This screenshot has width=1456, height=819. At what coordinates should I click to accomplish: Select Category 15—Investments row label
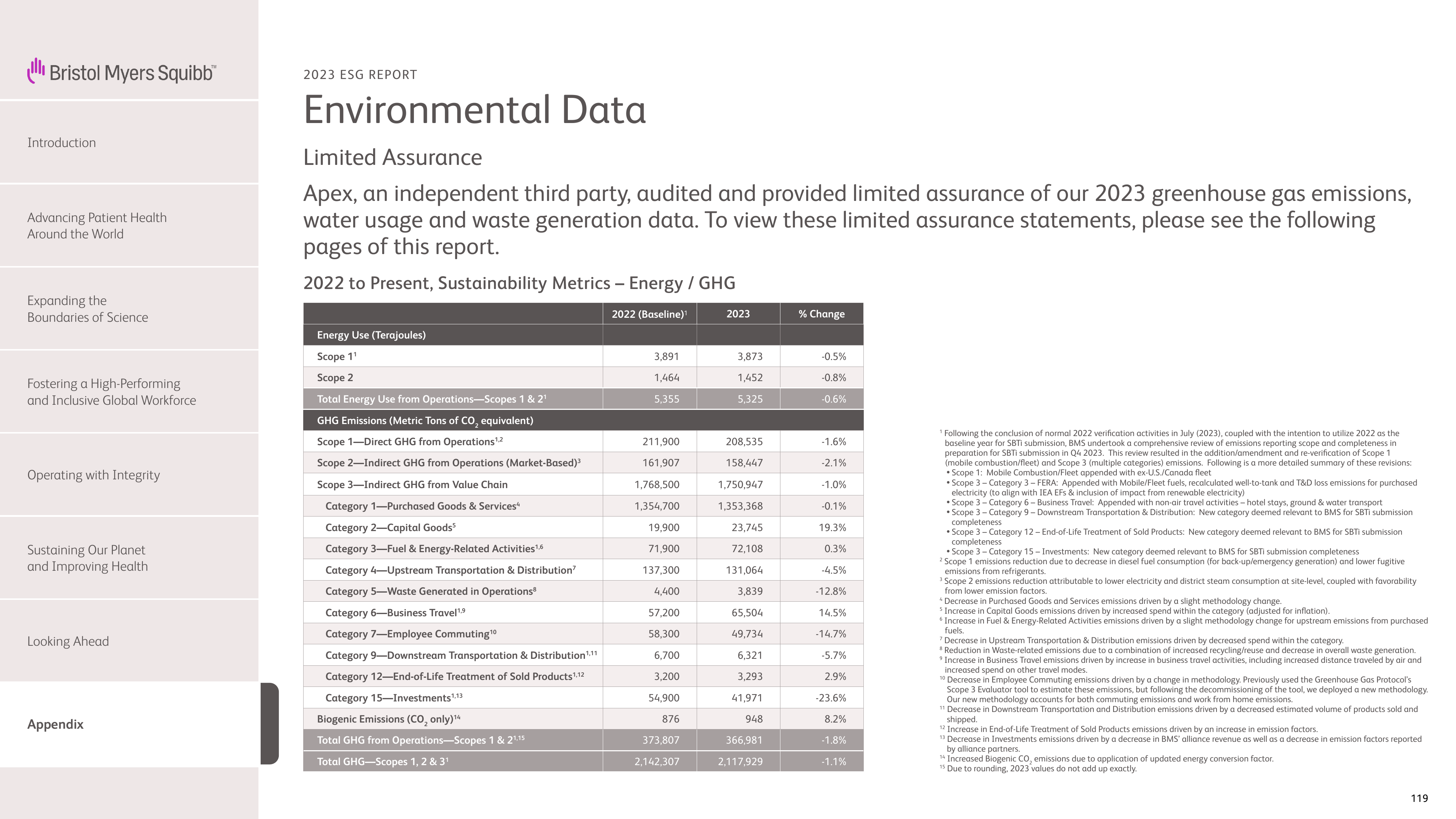coord(394,698)
